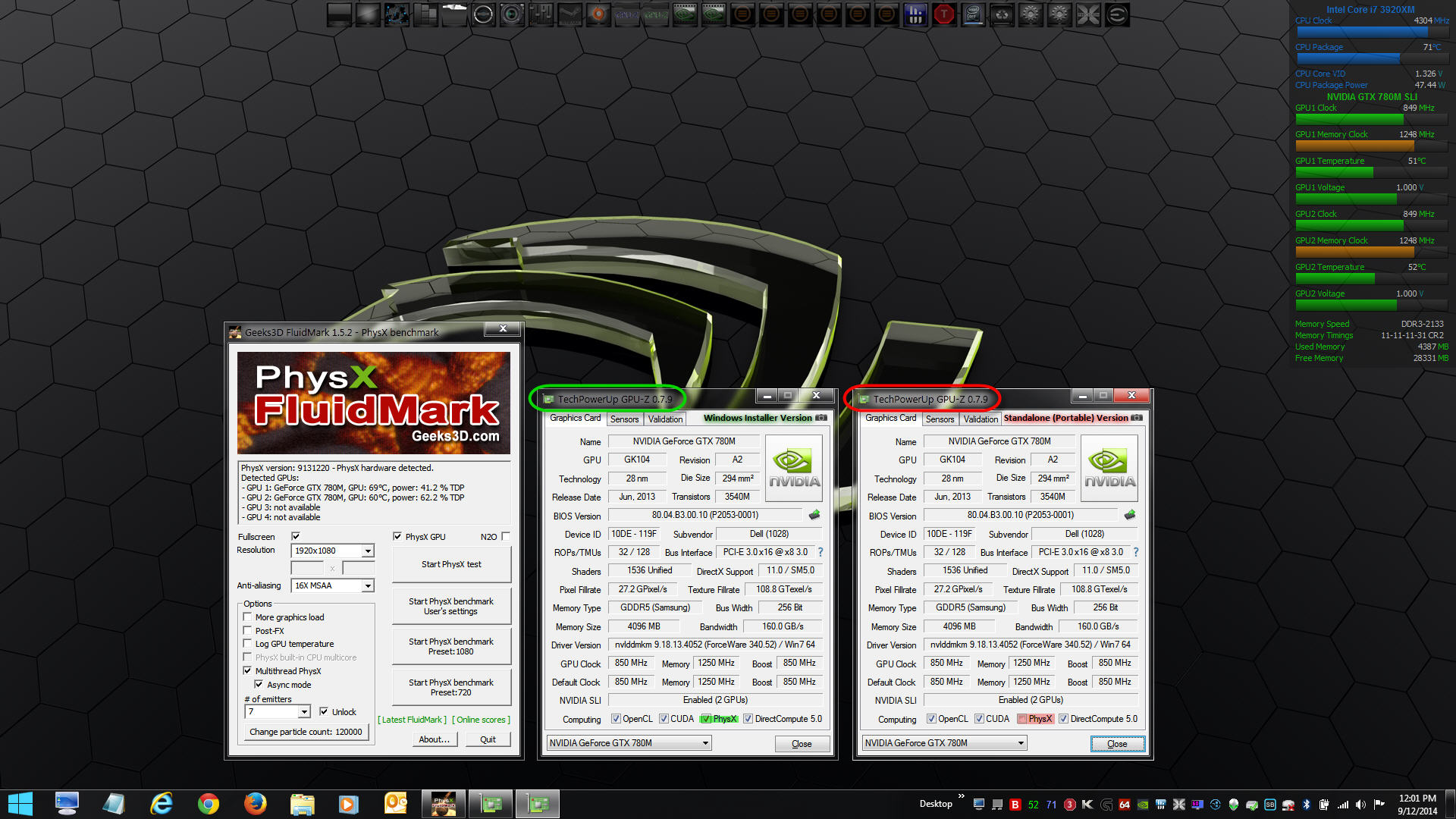Switch to Sensors tab in Standalone GPU-Z
The width and height of the screenshot is (1456, 819).
click(940, 419)
